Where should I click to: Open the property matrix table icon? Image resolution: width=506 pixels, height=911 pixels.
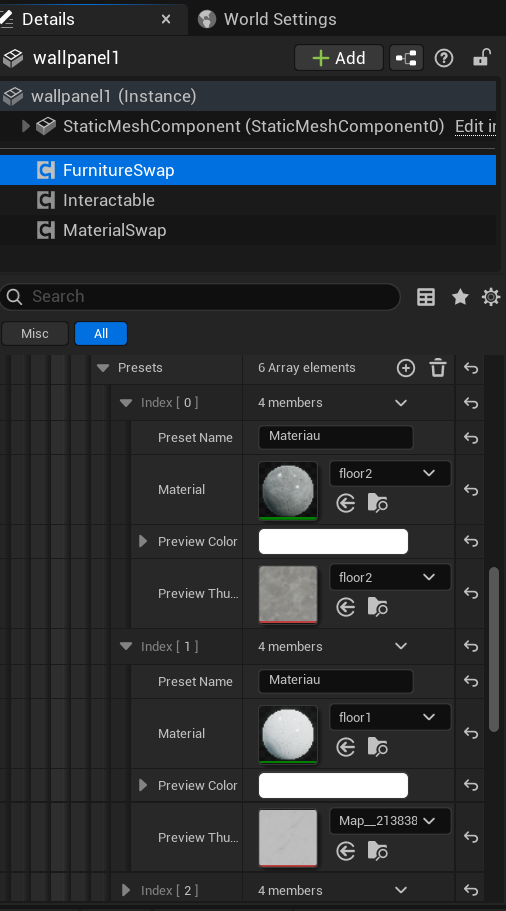426,297
